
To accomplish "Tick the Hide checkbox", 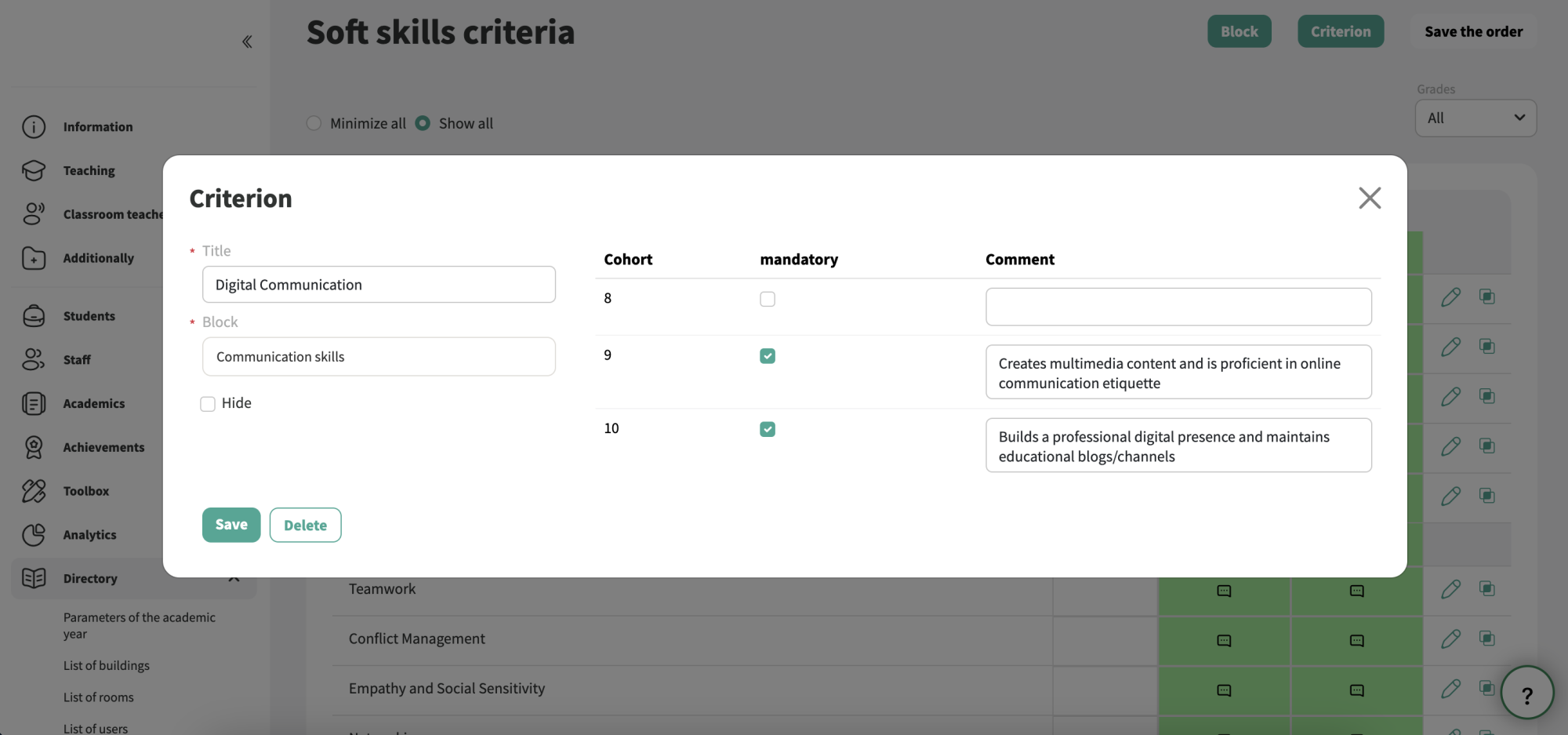I will 208,404.
